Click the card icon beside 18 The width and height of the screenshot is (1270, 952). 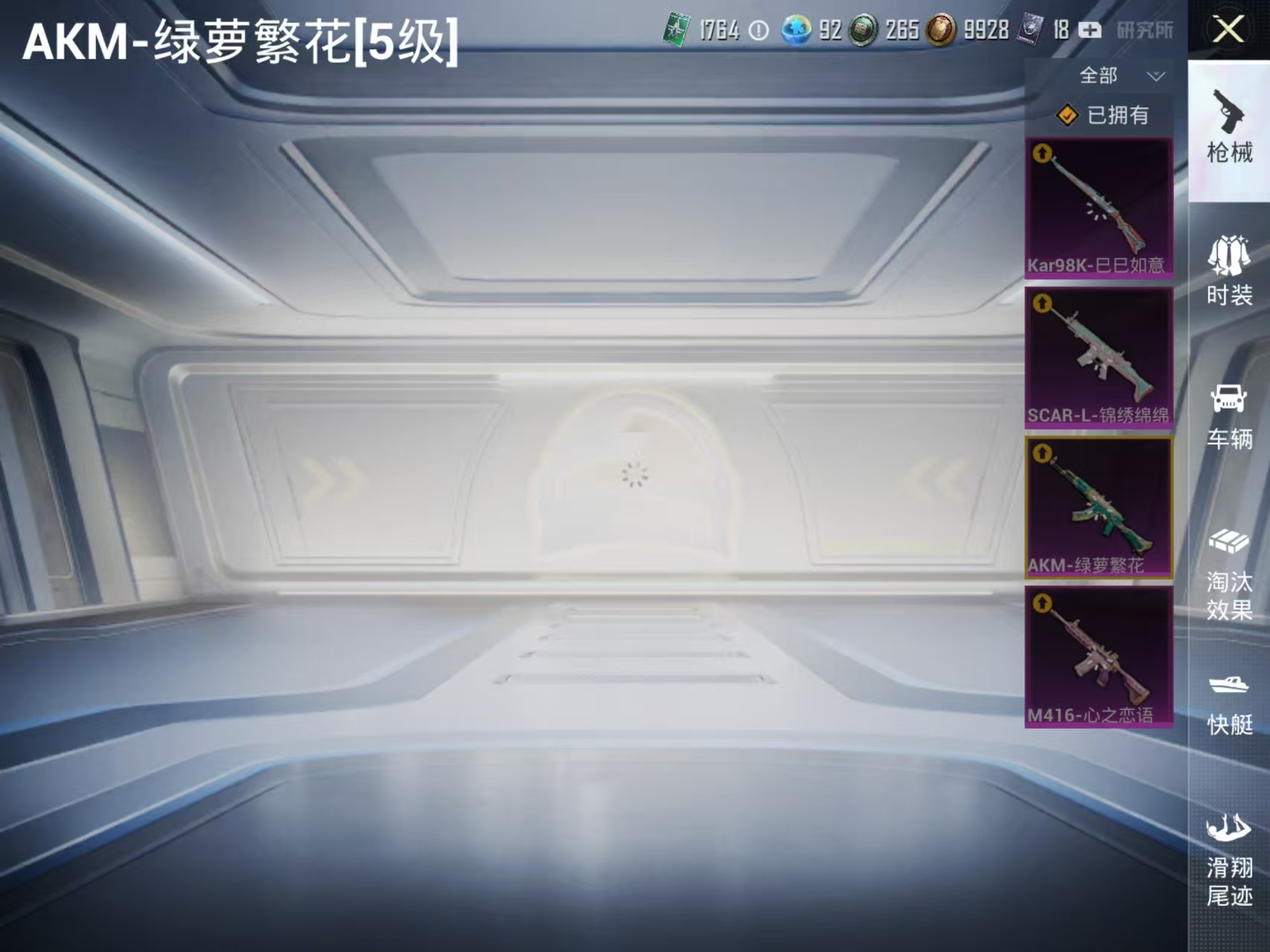1031,31
